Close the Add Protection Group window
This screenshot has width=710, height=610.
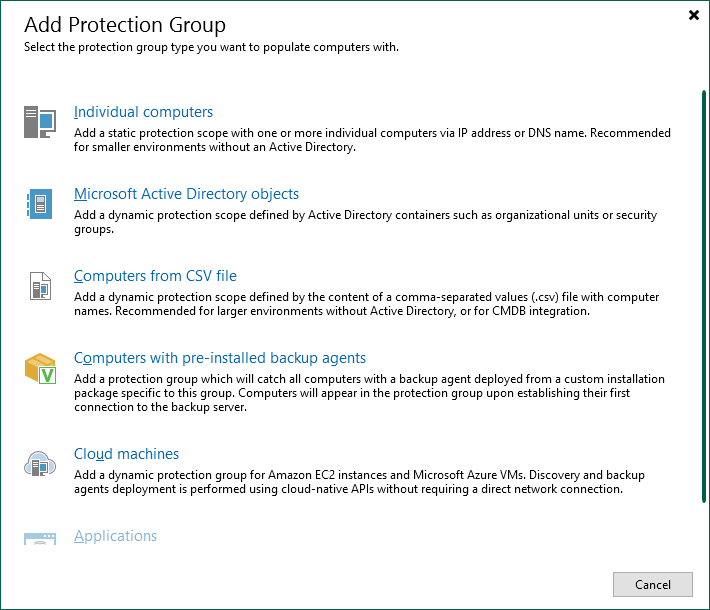click(694, 15)
